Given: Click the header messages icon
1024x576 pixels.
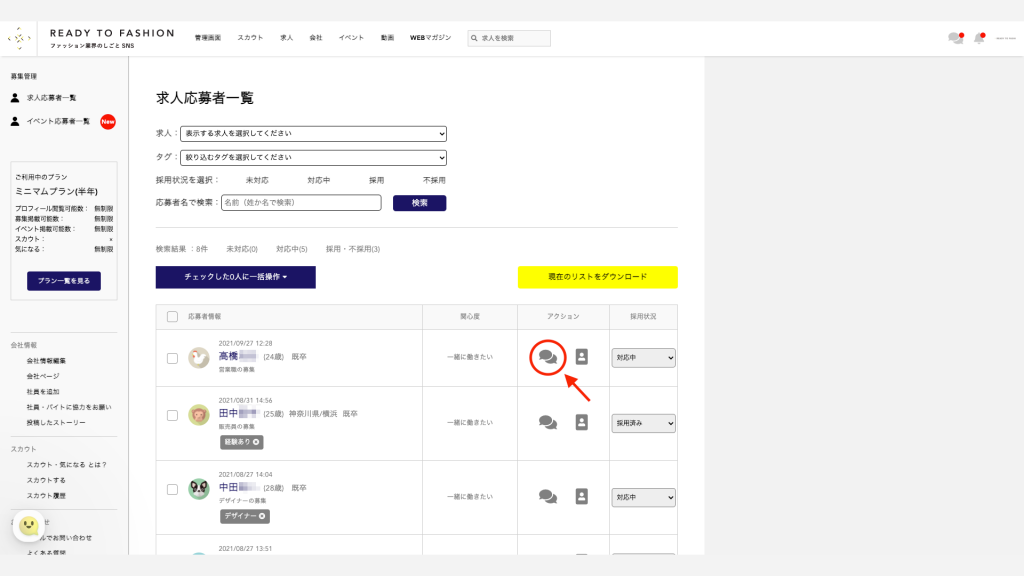Looking at the screenshot, I should click(955, 38).
